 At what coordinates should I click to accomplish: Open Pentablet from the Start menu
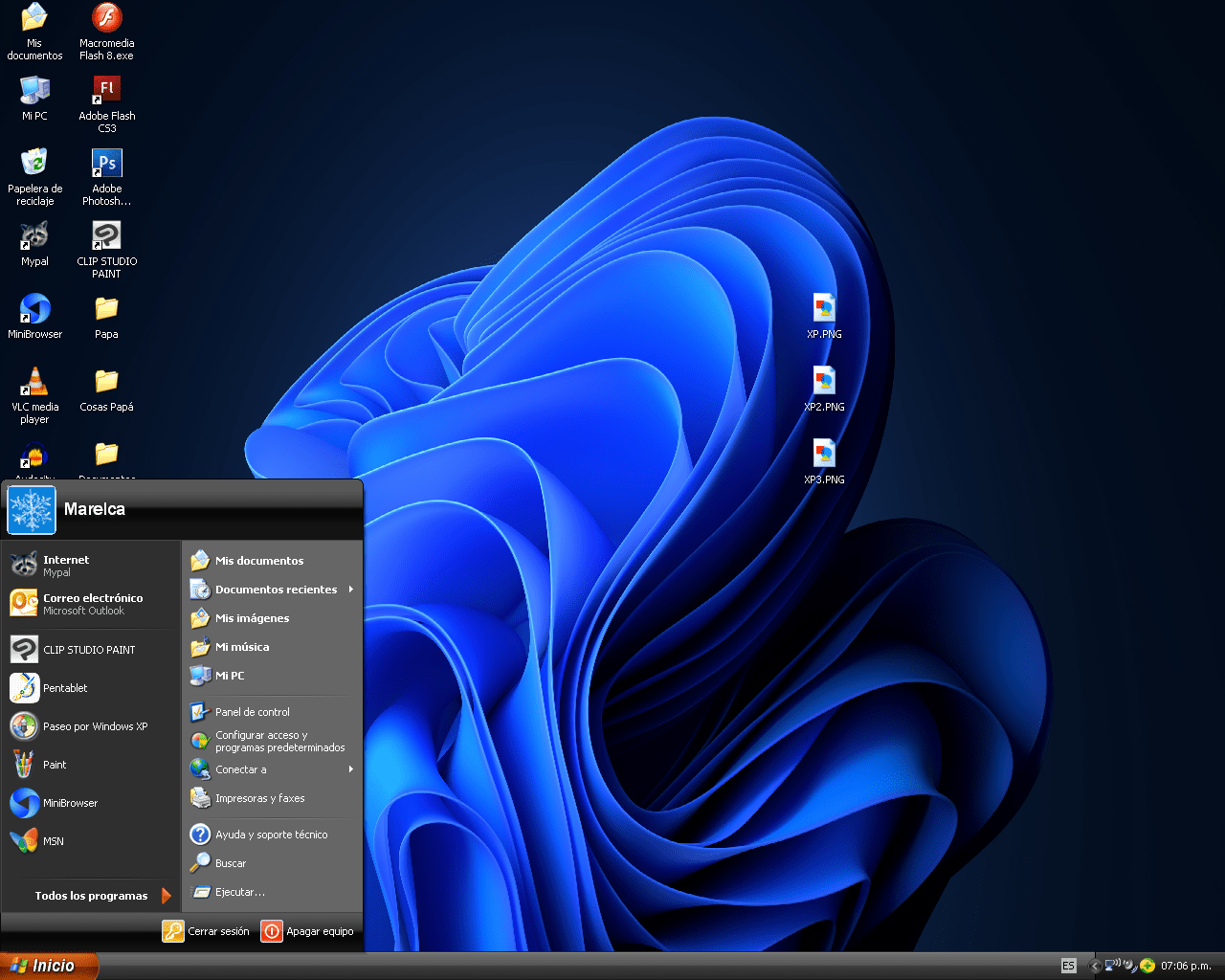point(65,688)
